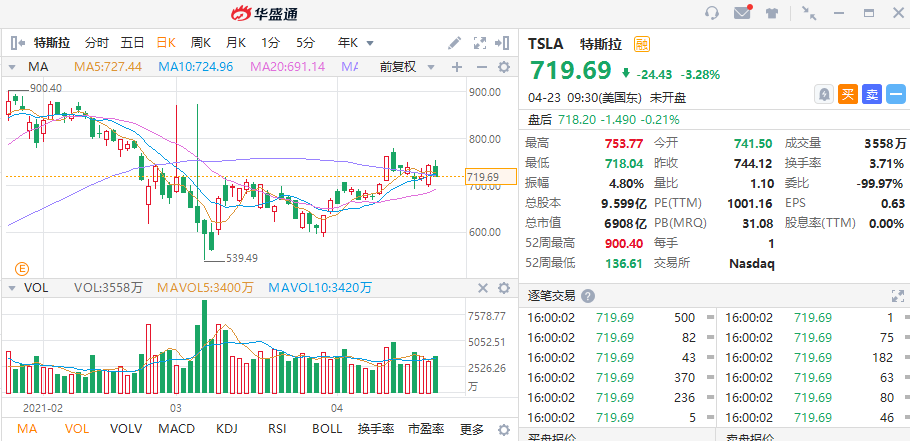Toggle the MACD indicator
Image resolution: width=910 pixels, height=441 pixels.
point(176,429)
